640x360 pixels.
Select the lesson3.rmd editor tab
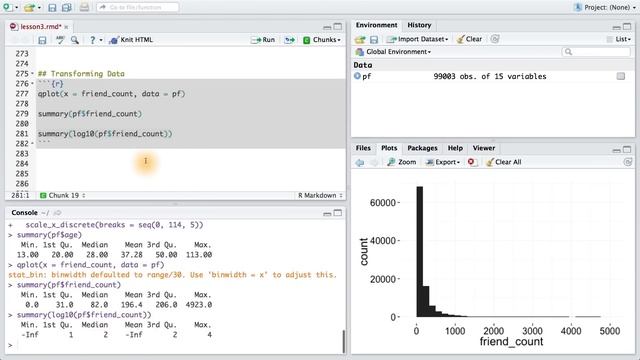point(40,27)
